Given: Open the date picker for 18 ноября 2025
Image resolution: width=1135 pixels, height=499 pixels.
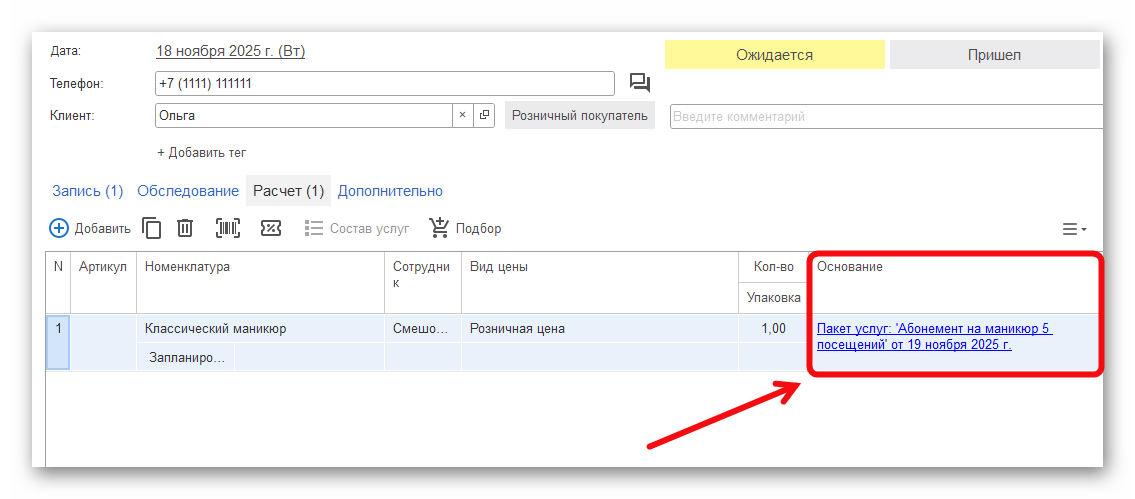Looking at the screenshot, I should pyautogui.click(x=230, y=51).
